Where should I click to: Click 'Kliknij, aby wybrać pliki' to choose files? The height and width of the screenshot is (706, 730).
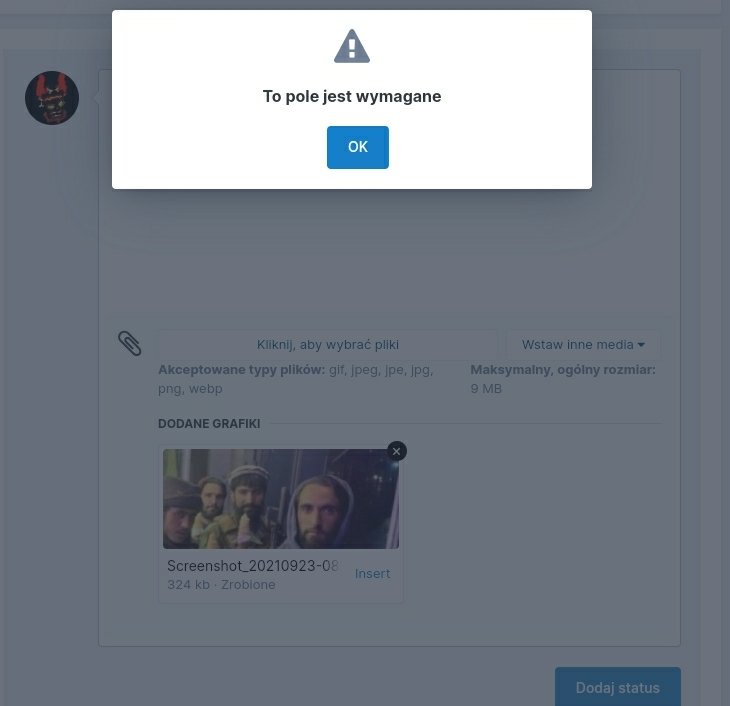(328, 345)
